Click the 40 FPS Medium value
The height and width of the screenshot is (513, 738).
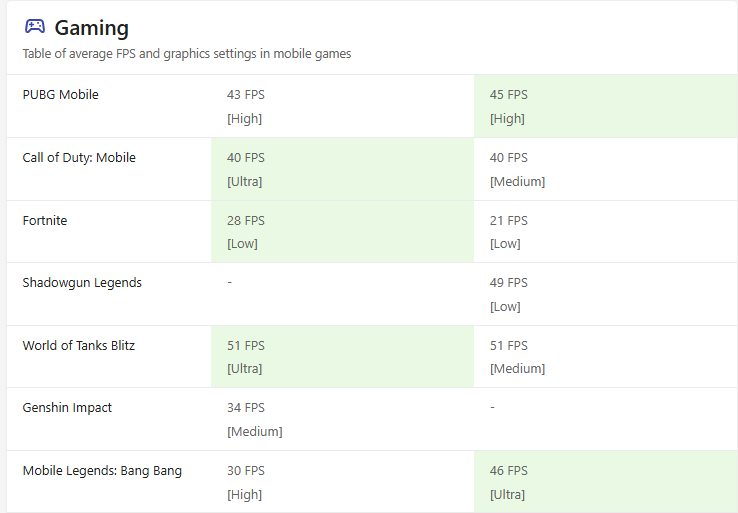[x=517, y=169]
